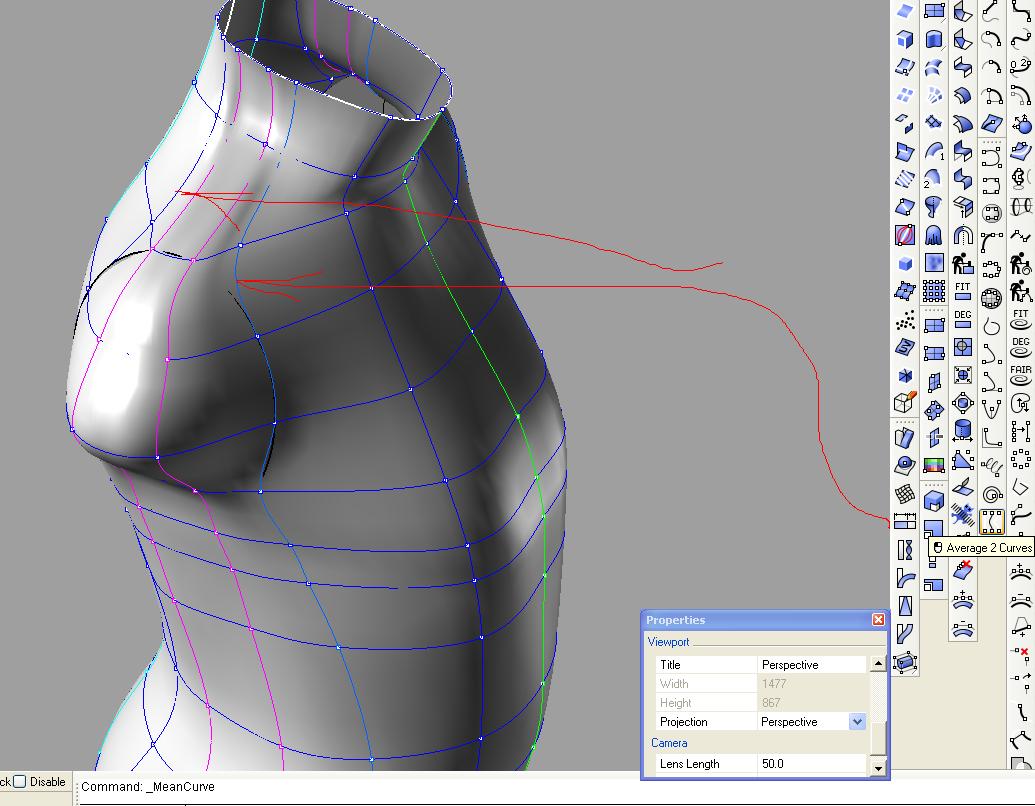This screenshot has height=806, width=1035.
Task: Click the Projection Perspective combo box
Action: (803, 722)
